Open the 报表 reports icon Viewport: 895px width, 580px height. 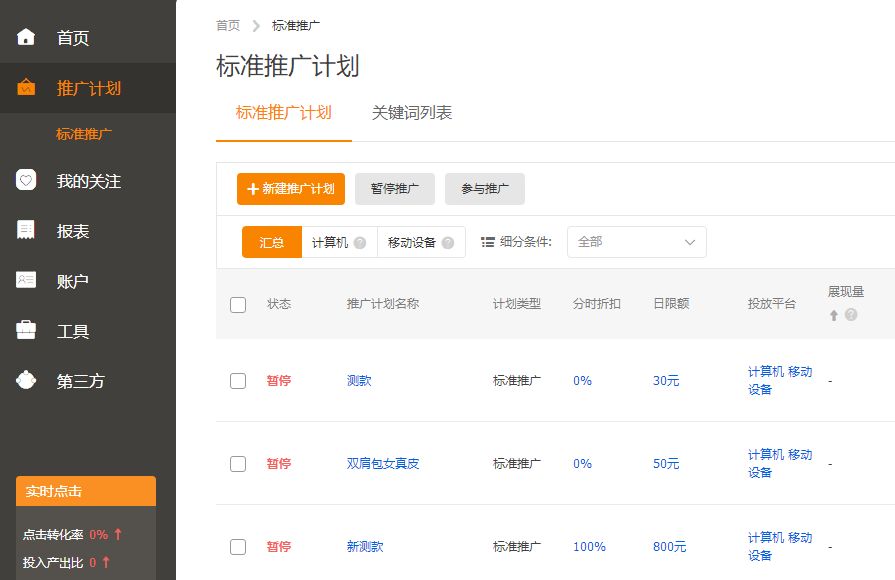point(28,231)
